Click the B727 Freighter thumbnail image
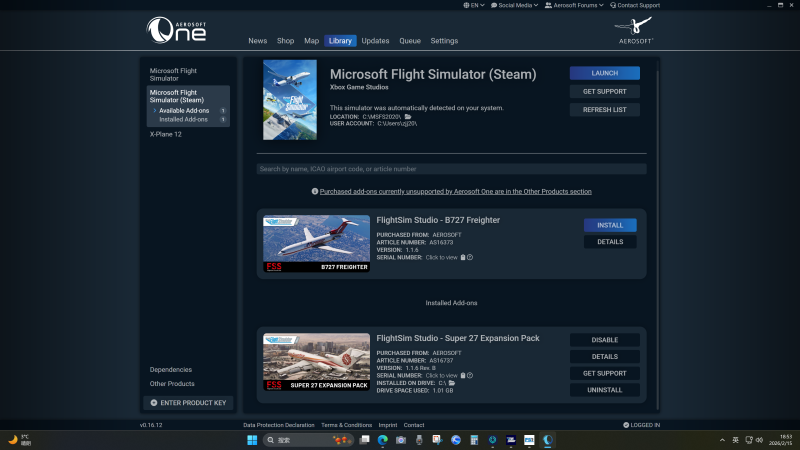 pyautogui.click(x=316, y=243)
